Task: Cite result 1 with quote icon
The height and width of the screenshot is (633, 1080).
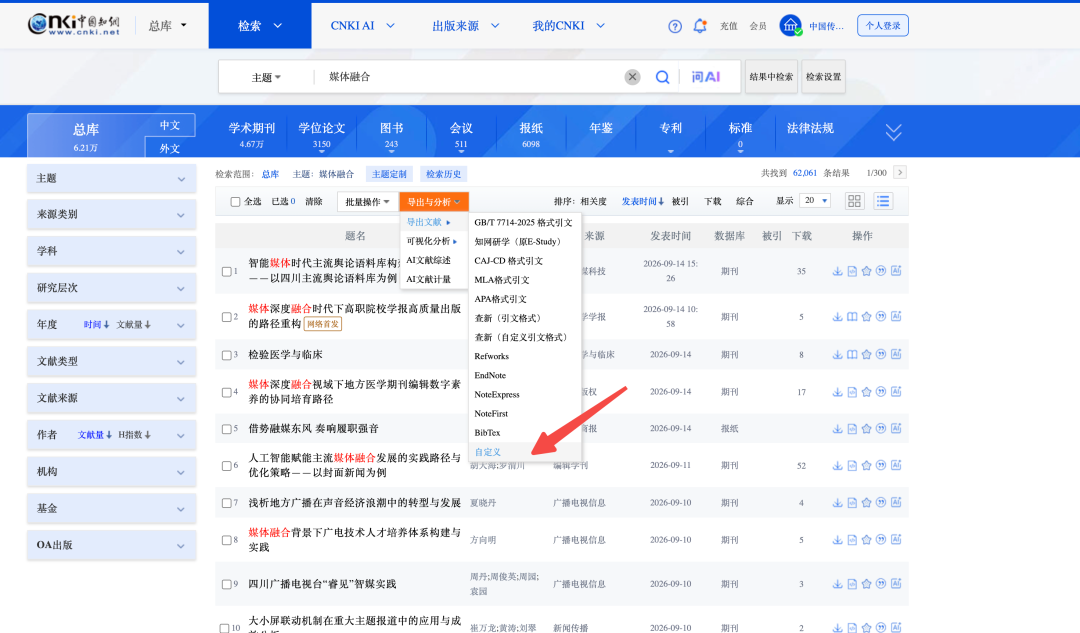Action: tap(881, 271)
